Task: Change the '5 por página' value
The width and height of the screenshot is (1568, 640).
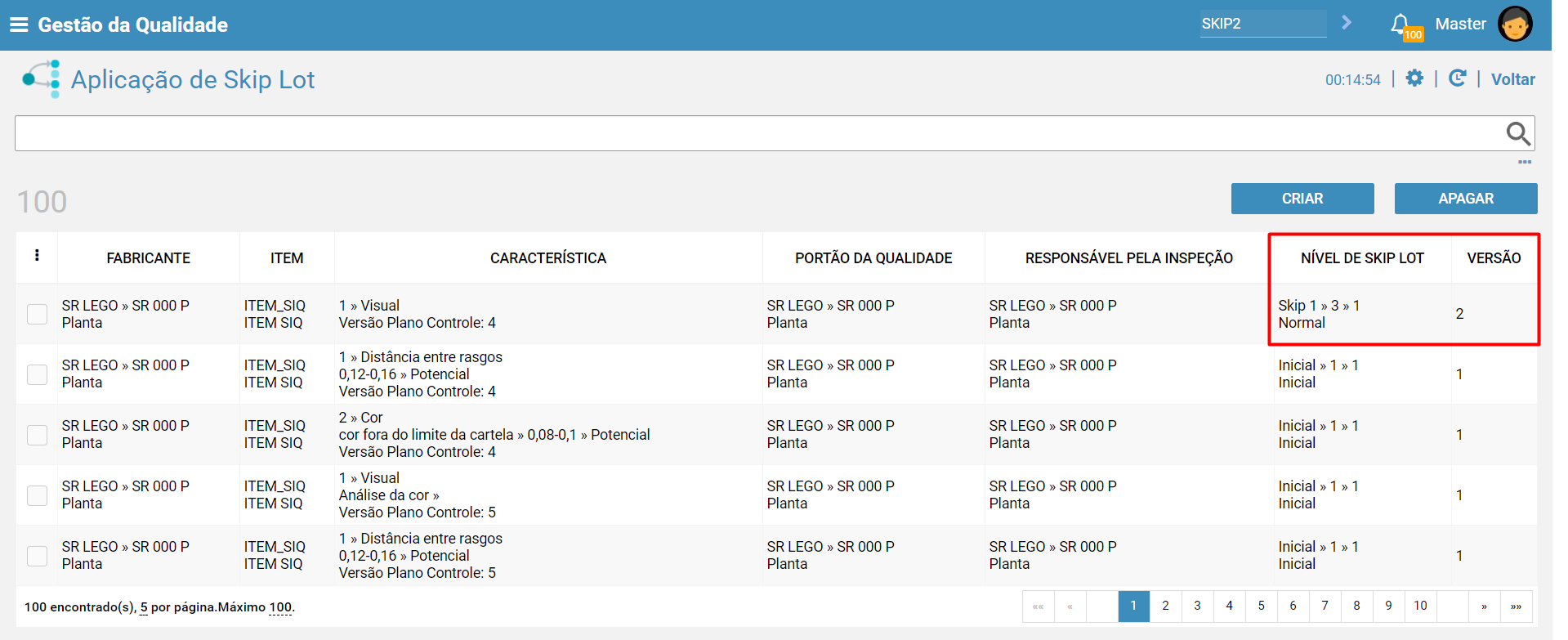Action: (x=144, y=607)
